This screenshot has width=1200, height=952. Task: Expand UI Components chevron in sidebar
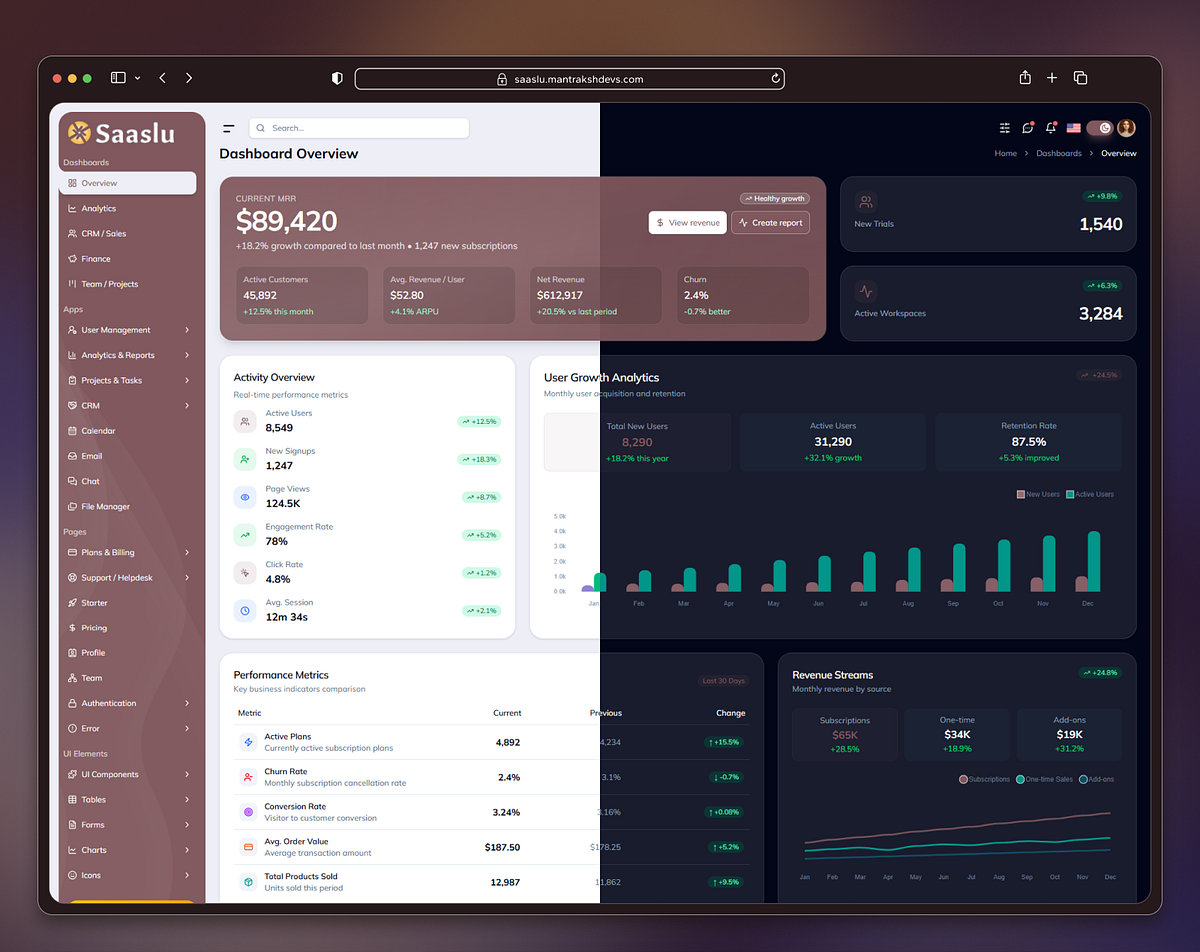187,774
